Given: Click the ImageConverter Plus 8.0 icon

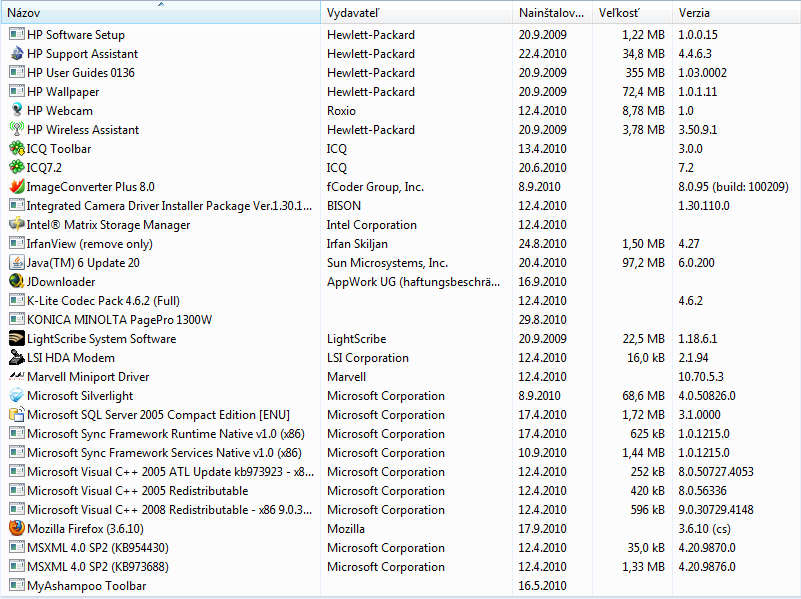Looking at the screenshot, I should [x=17, y=186].
